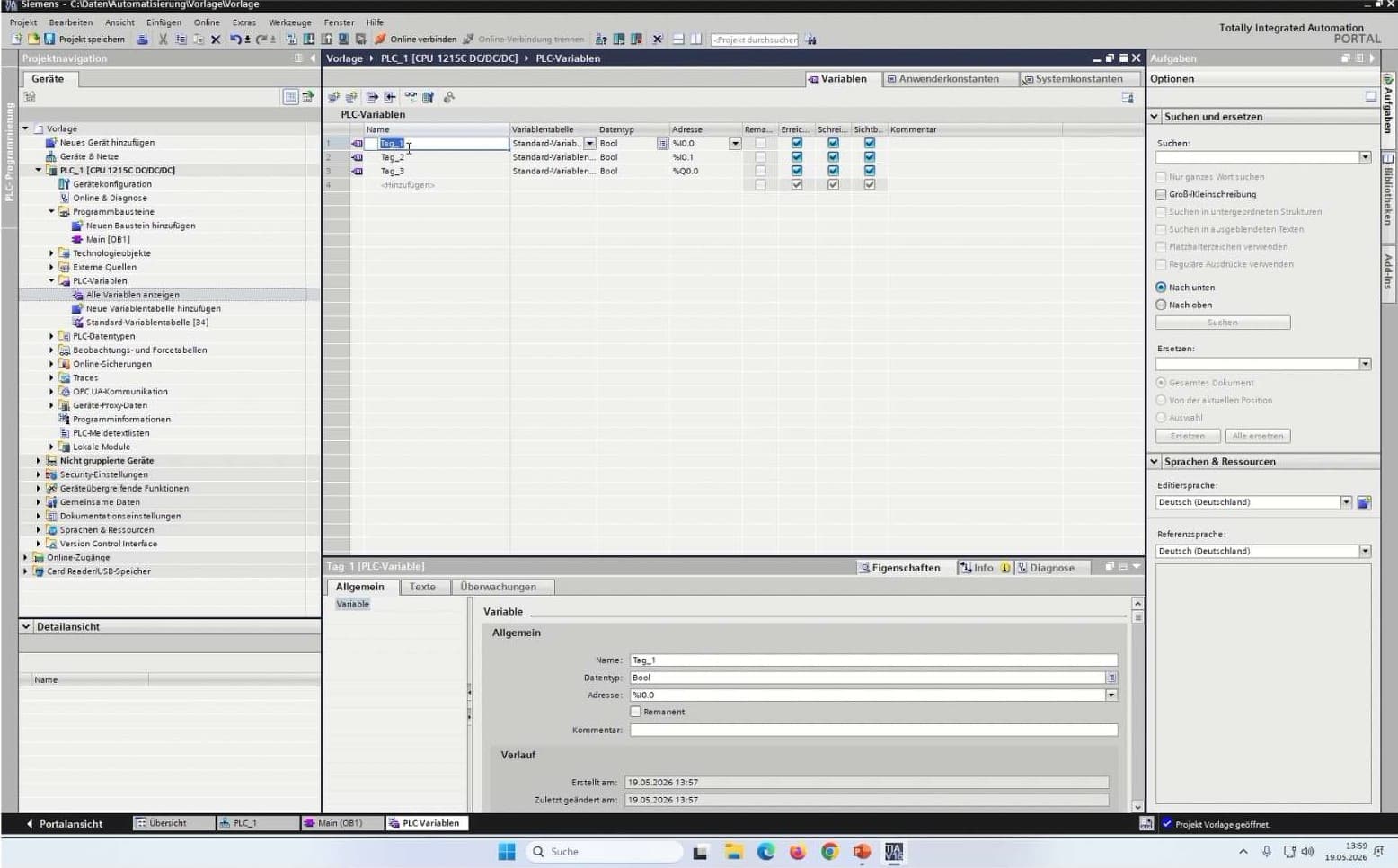The image size is (1398, 868).
Task: Click the Kommentar input field in the properties
Action: 873,730
